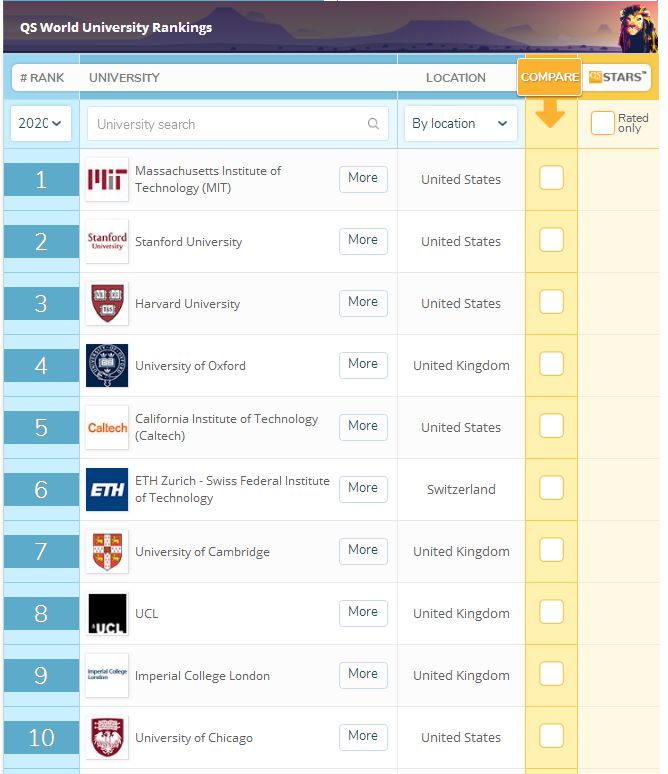Click More for University of Oxford
This screenshot has width=668, height=774.
tap(363, 365)
